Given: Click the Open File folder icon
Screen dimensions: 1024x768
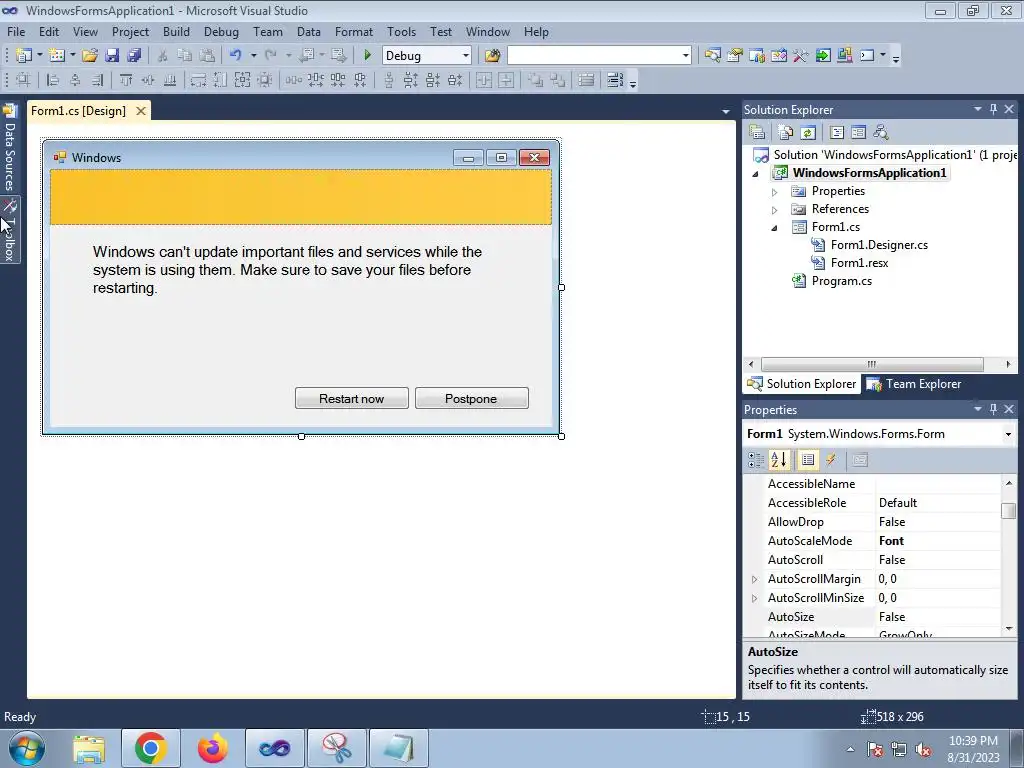Looking at the screenshot, I should 90,56.
